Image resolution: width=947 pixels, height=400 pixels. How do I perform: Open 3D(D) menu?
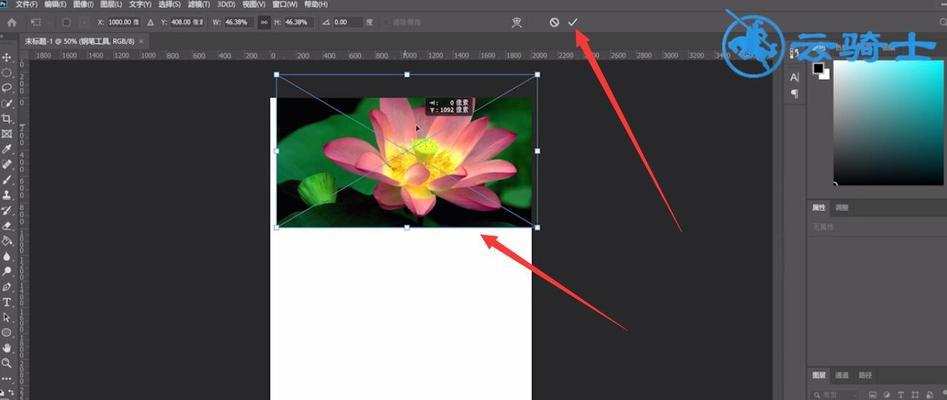tap(226, 4)
